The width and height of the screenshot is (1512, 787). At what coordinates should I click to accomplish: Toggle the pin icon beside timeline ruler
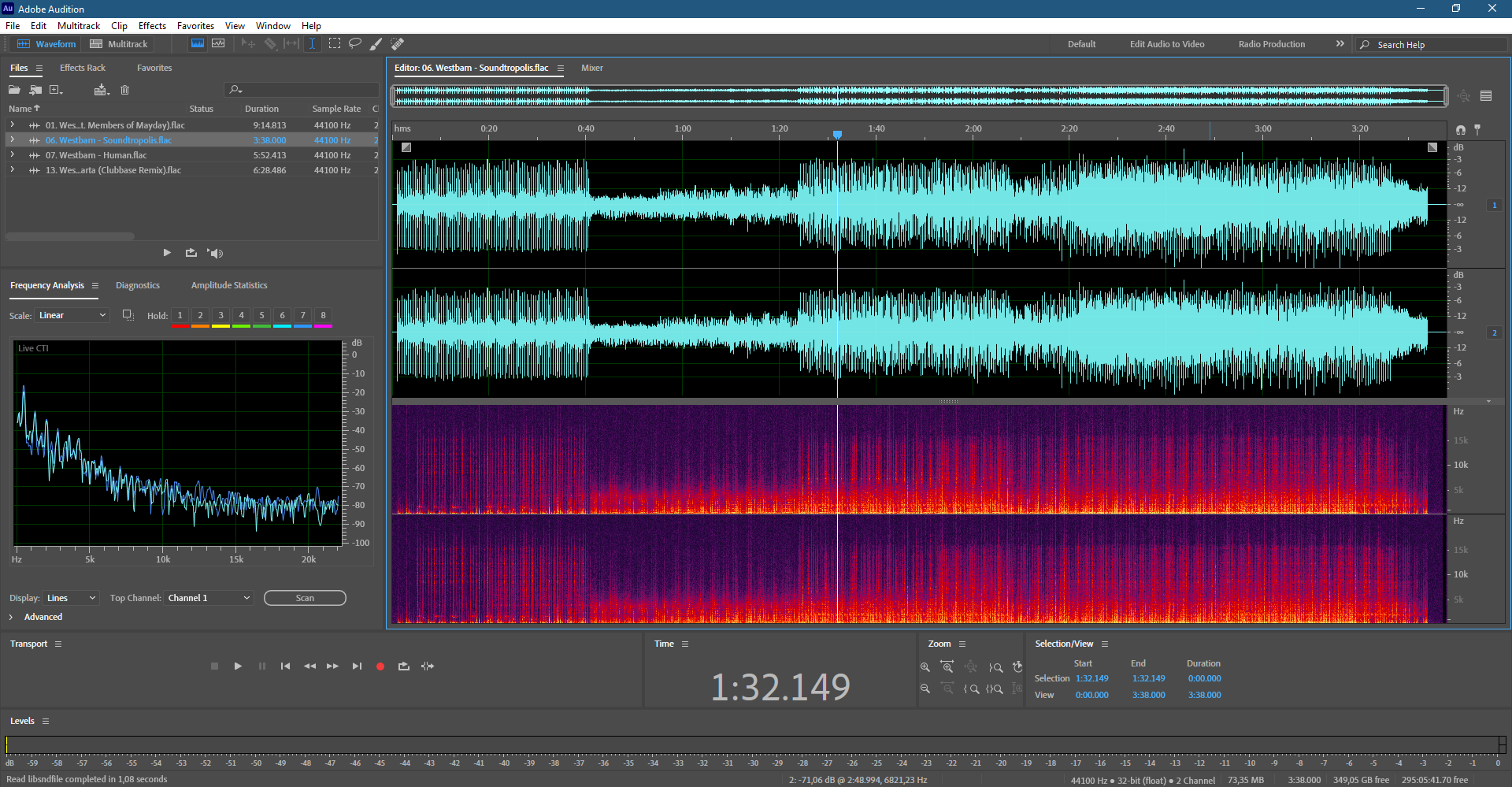tap(1477, 130)
